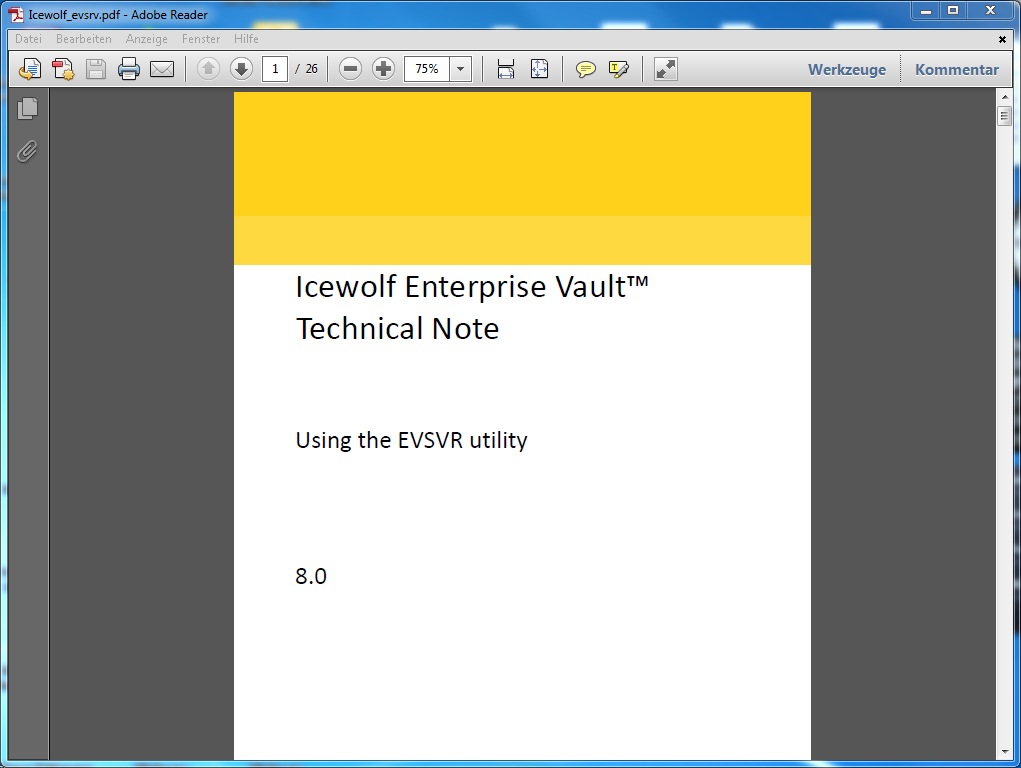Zoom out with the minus button

pos(350,68)
